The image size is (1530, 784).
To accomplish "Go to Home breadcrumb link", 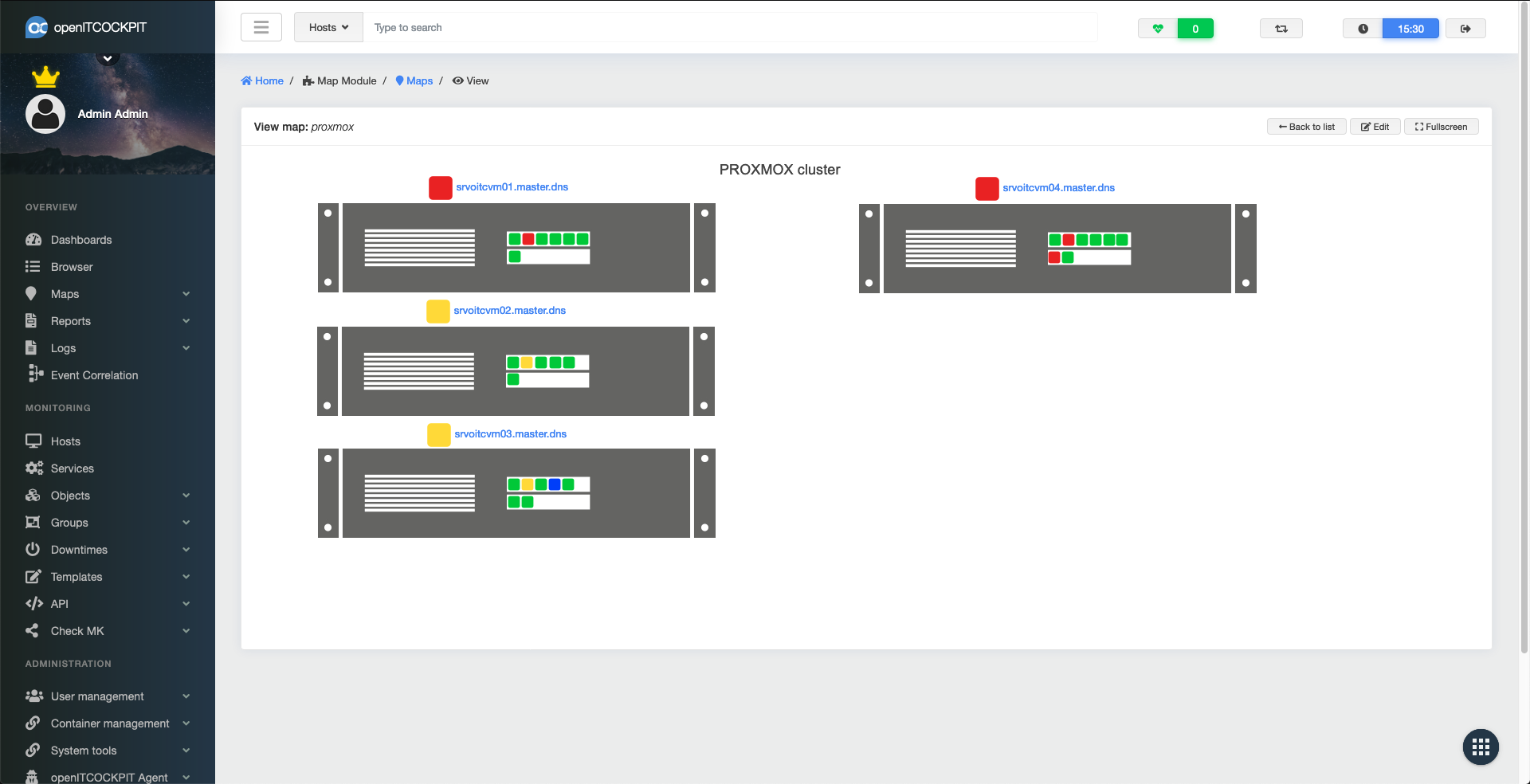I will point(262,80).
